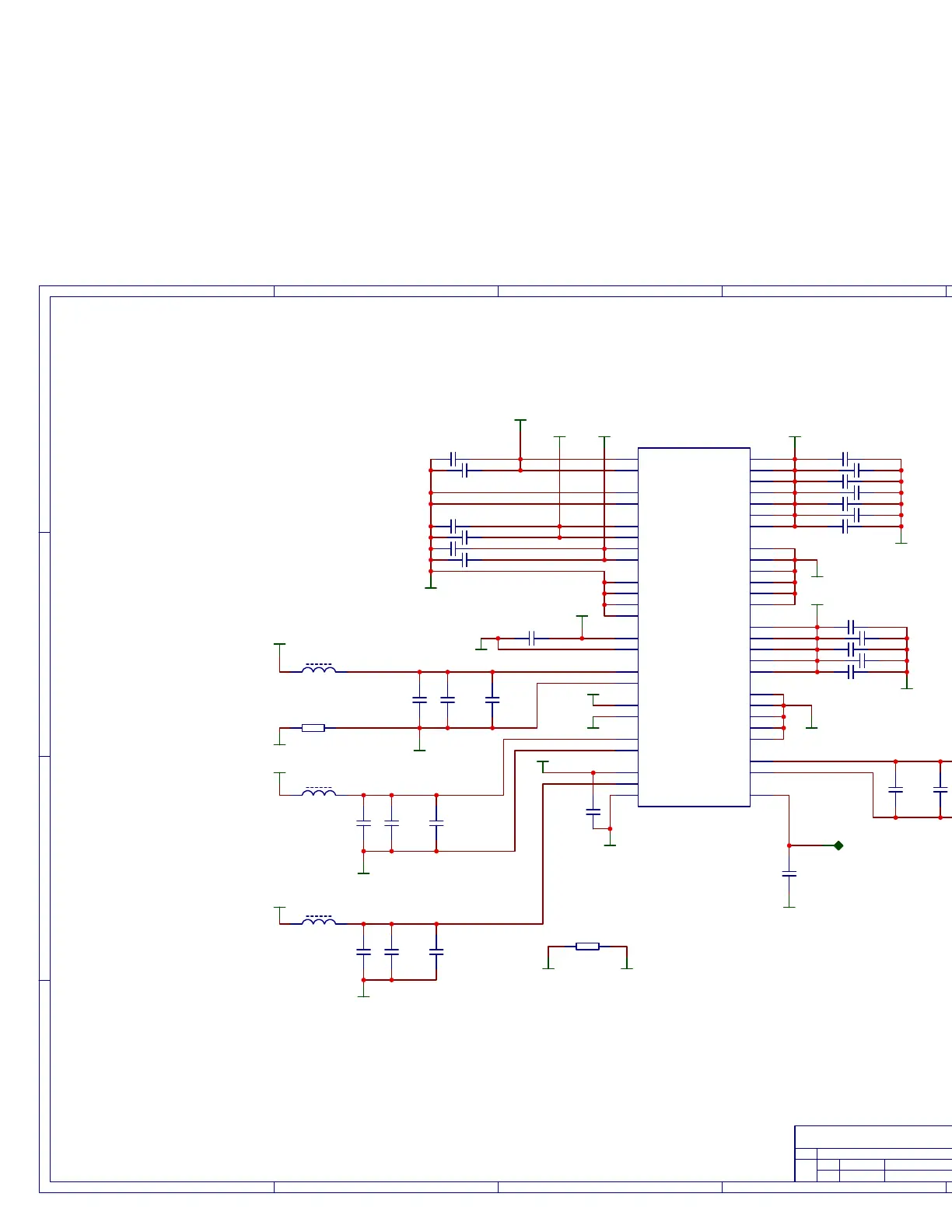Select the standalone resistor between two grounds
The width and height of the screenshot is (952, 1232).
coord(587,947)
